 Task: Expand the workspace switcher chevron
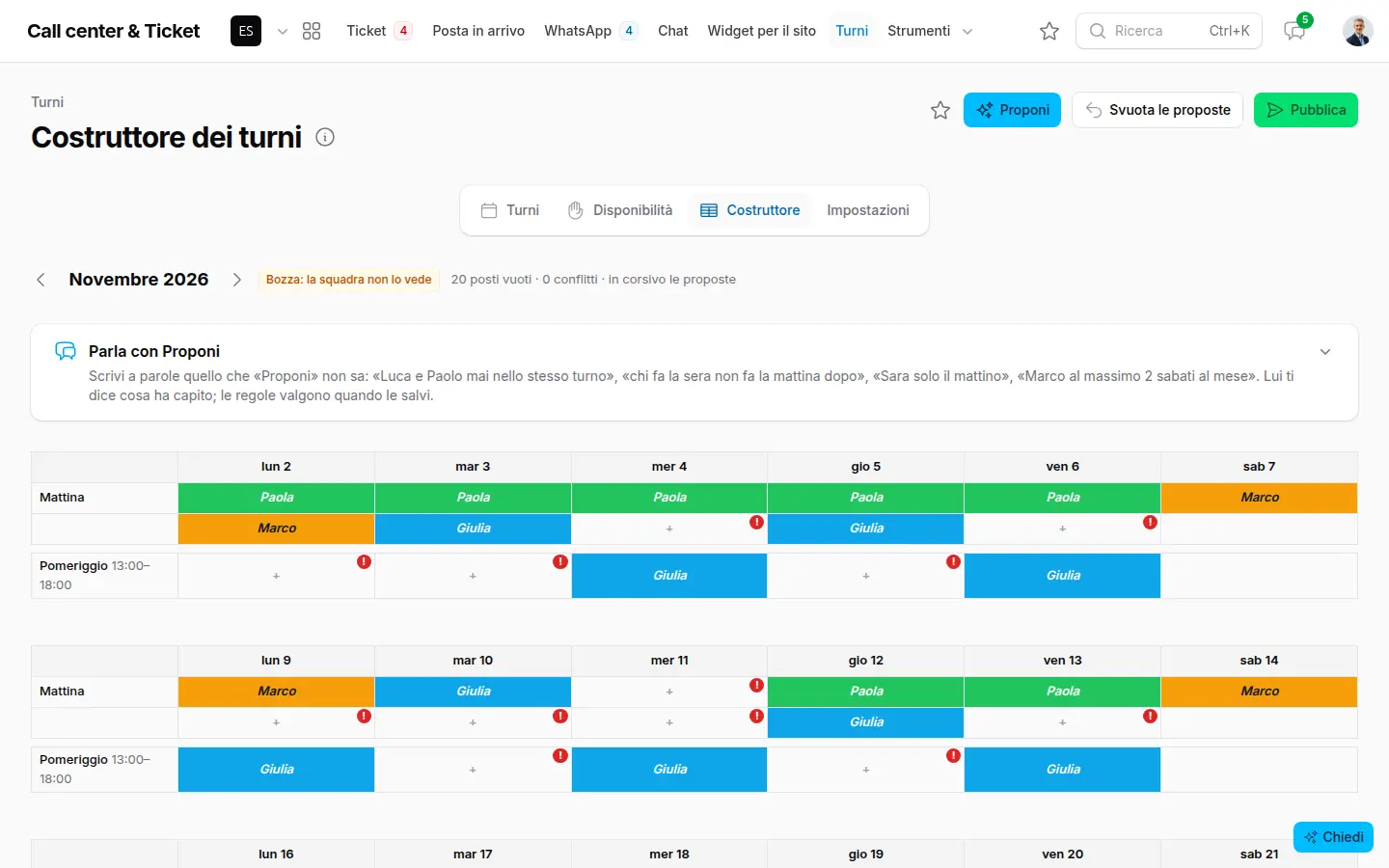click(283, 31)
